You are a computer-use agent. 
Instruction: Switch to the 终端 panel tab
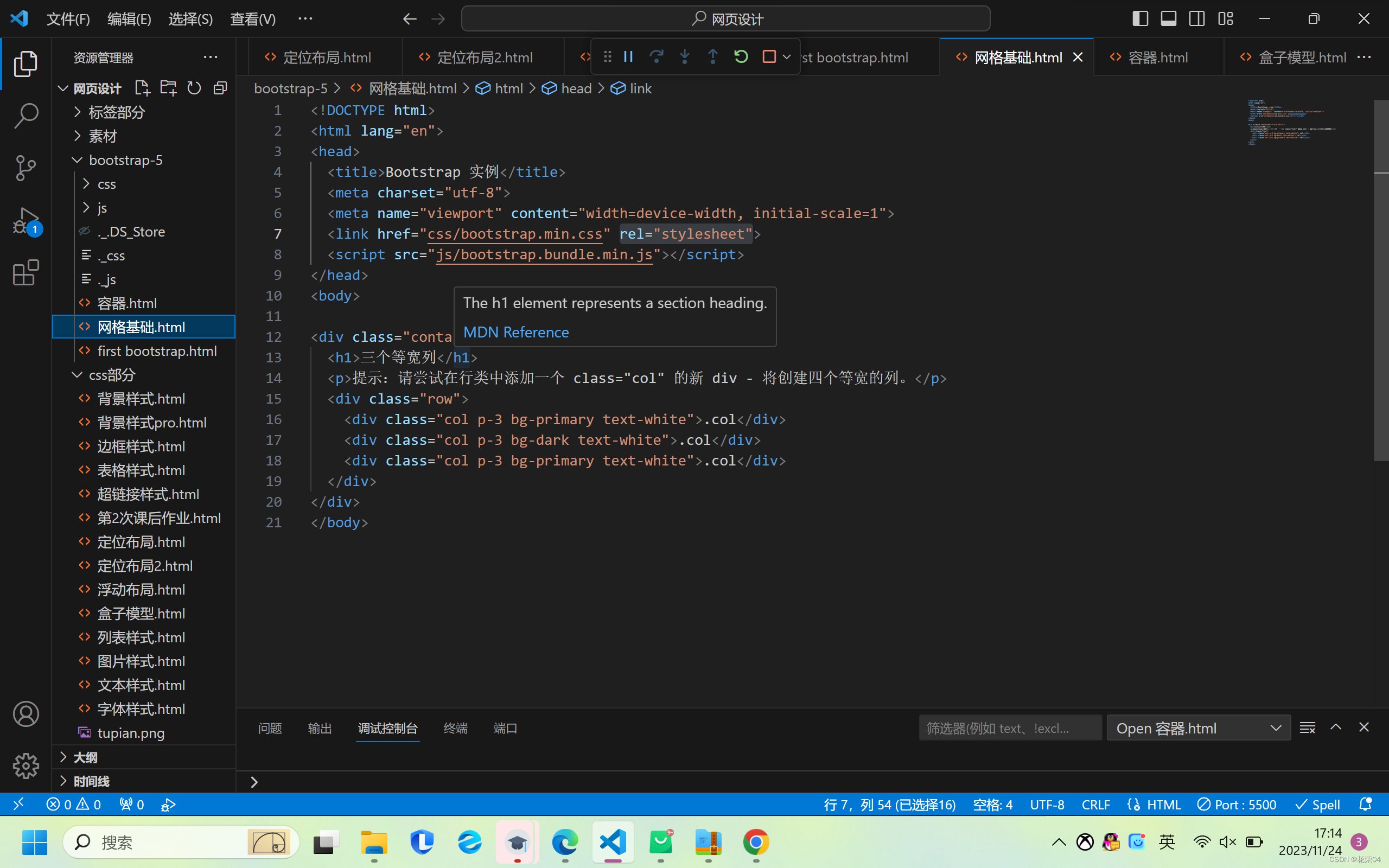pyautogui.click(x=455, y=728)
